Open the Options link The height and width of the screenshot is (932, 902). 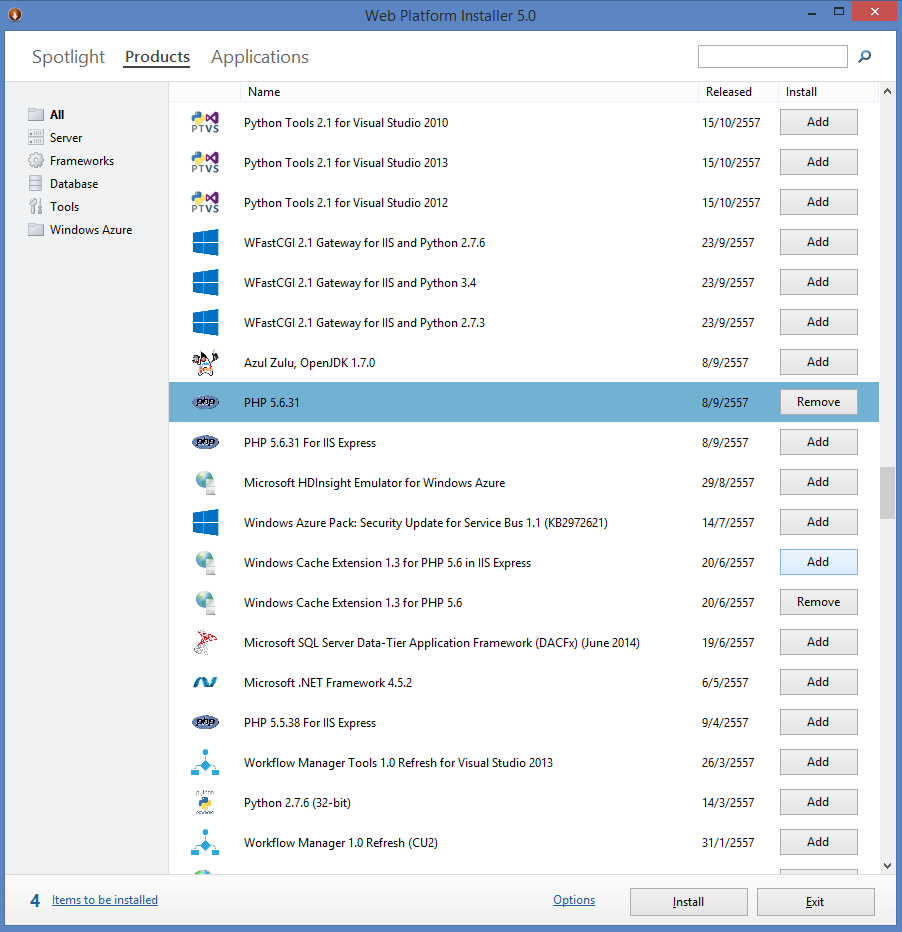pos(574,900)
